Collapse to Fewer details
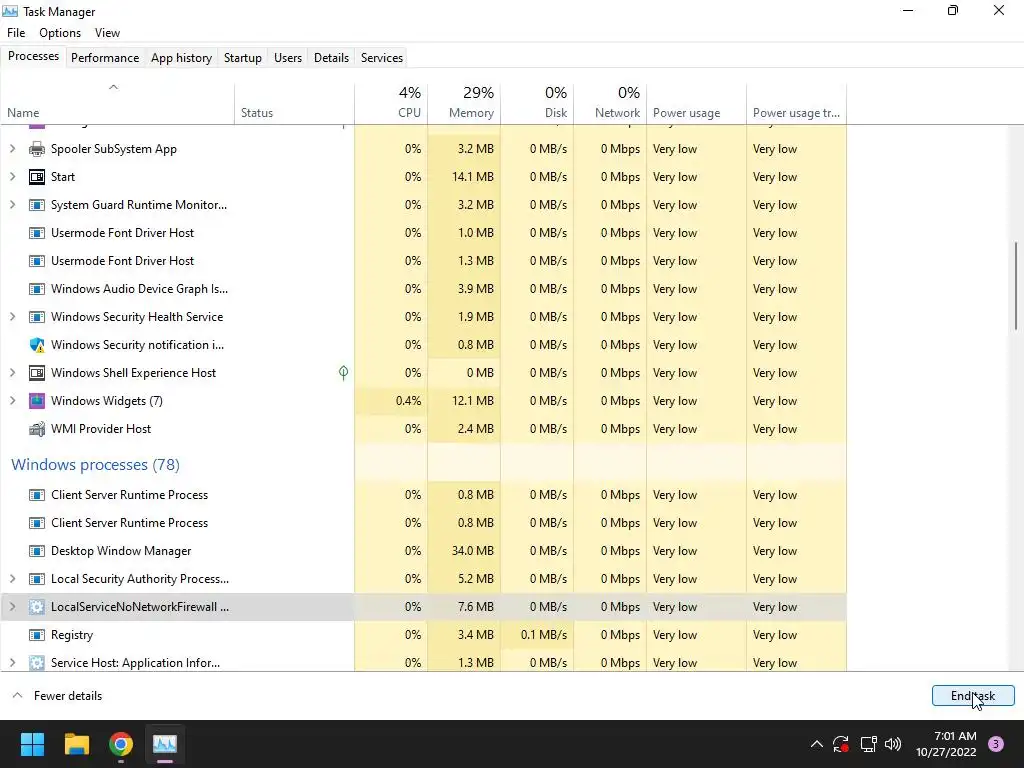The image size is (1024, 768). 57,696
